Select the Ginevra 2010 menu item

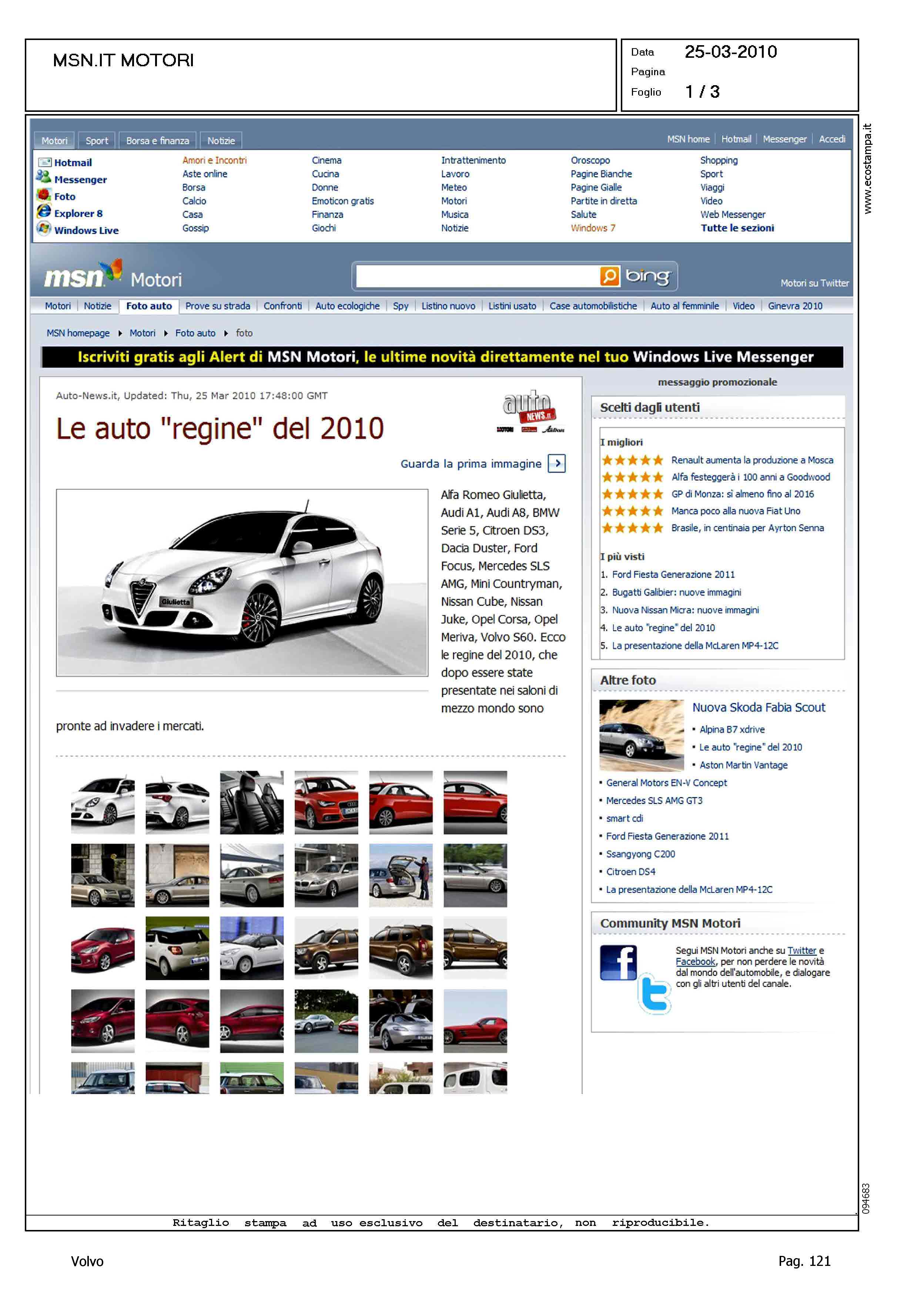(x=795, y=306)
